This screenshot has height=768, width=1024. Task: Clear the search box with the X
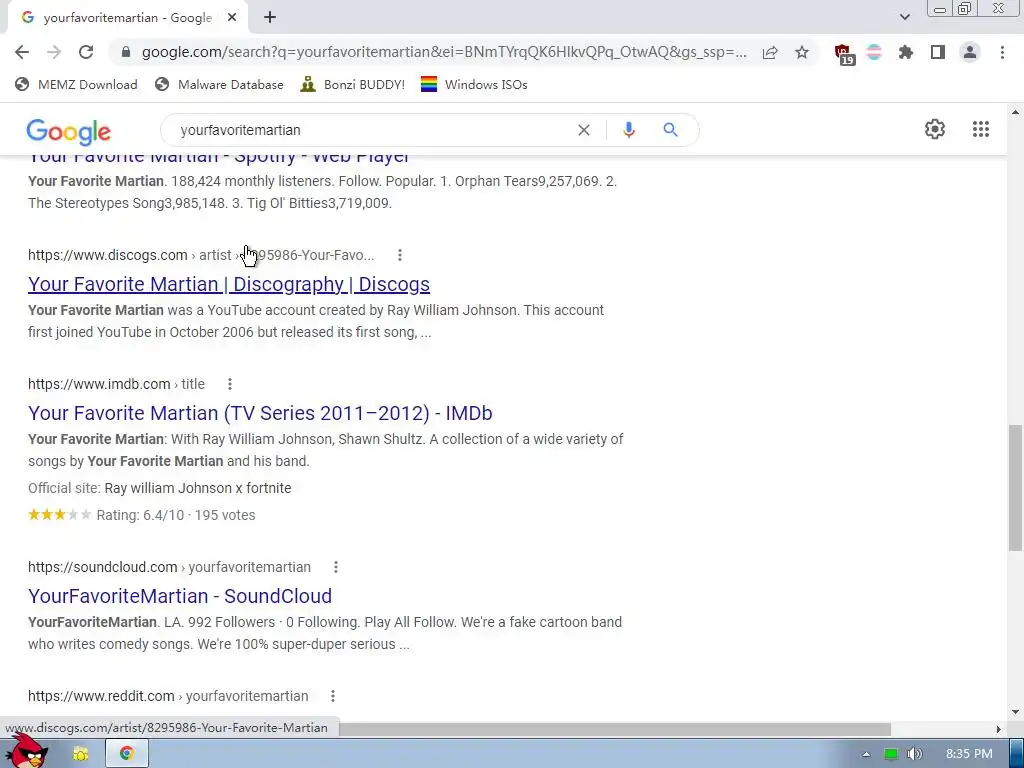coord(584,130)
